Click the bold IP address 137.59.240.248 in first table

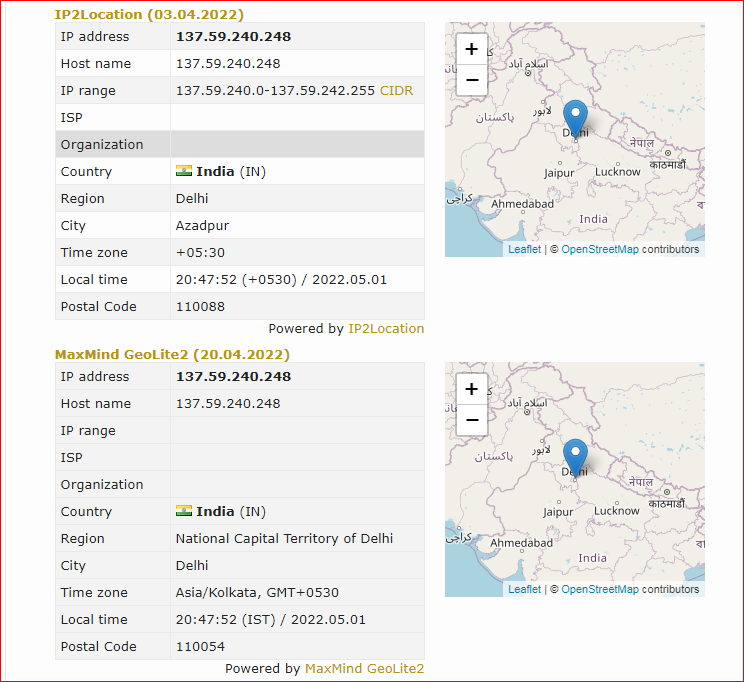233,37
